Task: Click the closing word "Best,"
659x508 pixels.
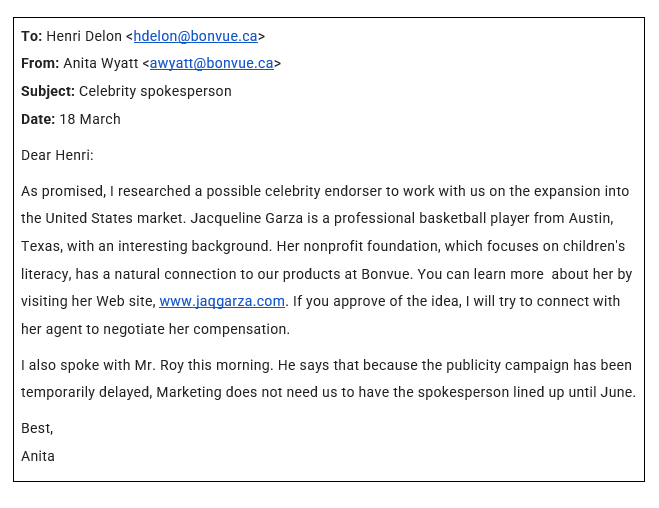Action: [37, 428]
